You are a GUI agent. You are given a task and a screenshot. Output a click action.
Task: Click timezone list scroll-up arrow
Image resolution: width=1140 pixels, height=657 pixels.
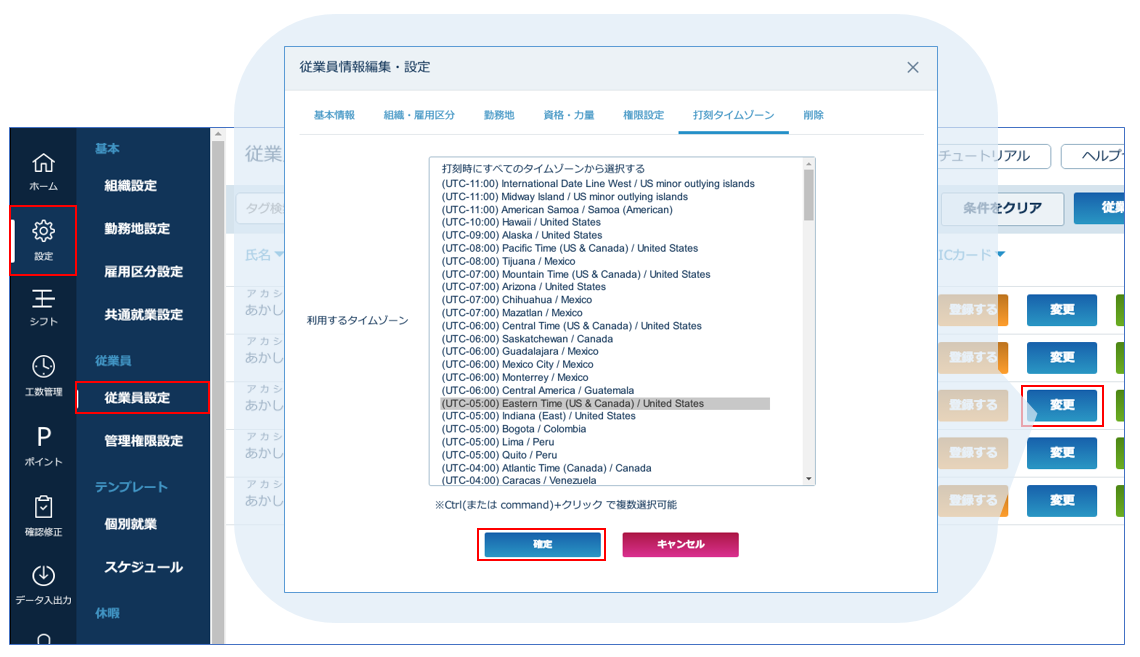pyautogui.click(x=808, y=164)
